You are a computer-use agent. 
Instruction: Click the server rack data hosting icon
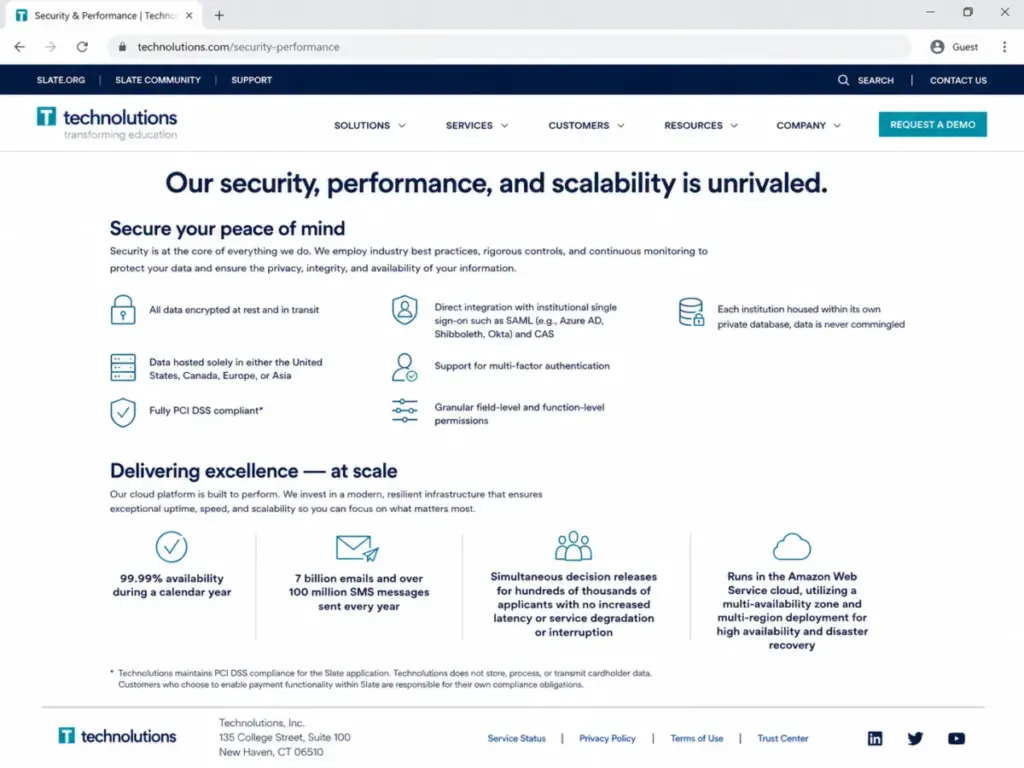coord(123,368)
